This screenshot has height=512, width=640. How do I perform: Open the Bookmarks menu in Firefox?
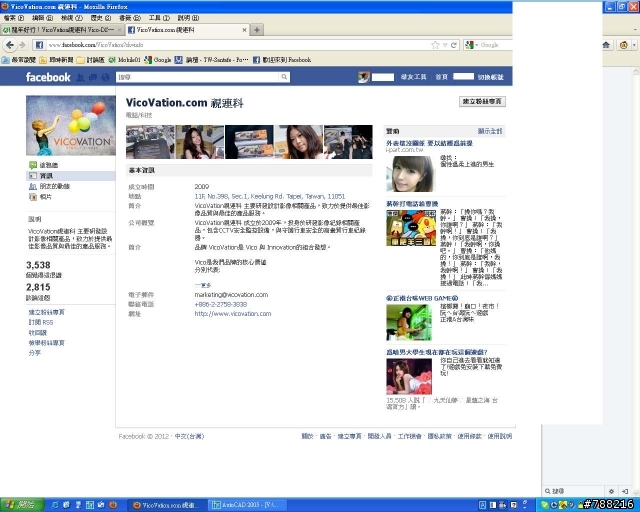130,18
